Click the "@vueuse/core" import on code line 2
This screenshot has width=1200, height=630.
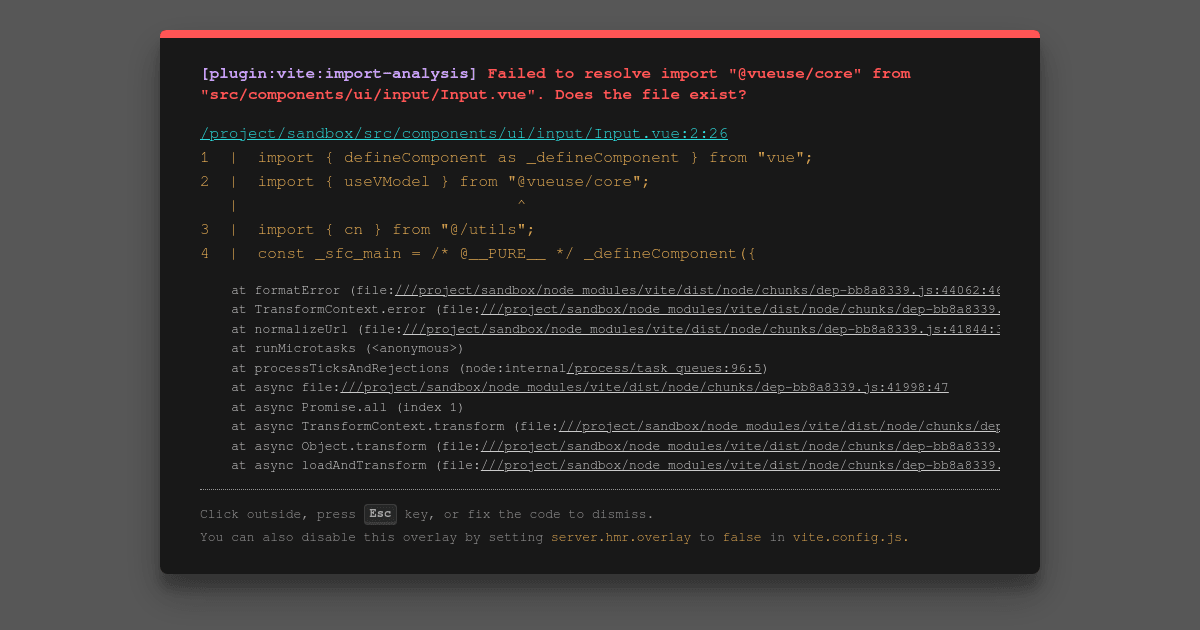point(574,182)
